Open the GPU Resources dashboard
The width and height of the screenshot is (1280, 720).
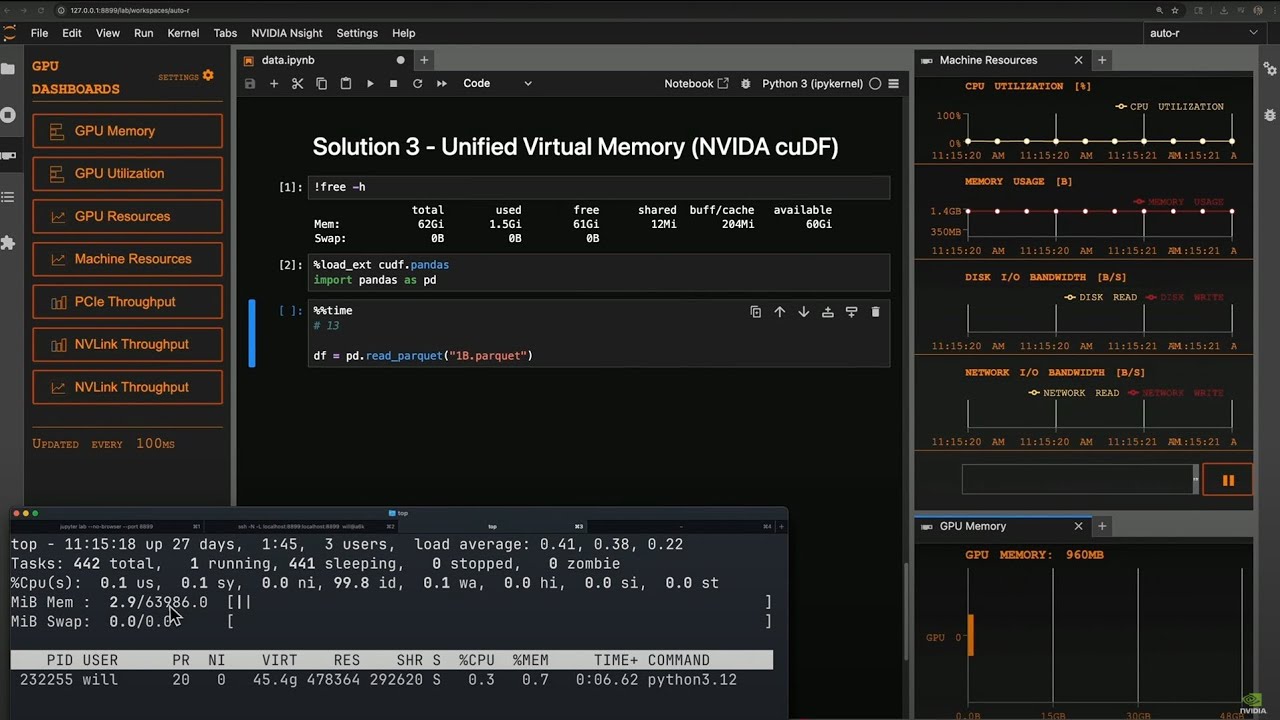[x=127, y=216]
